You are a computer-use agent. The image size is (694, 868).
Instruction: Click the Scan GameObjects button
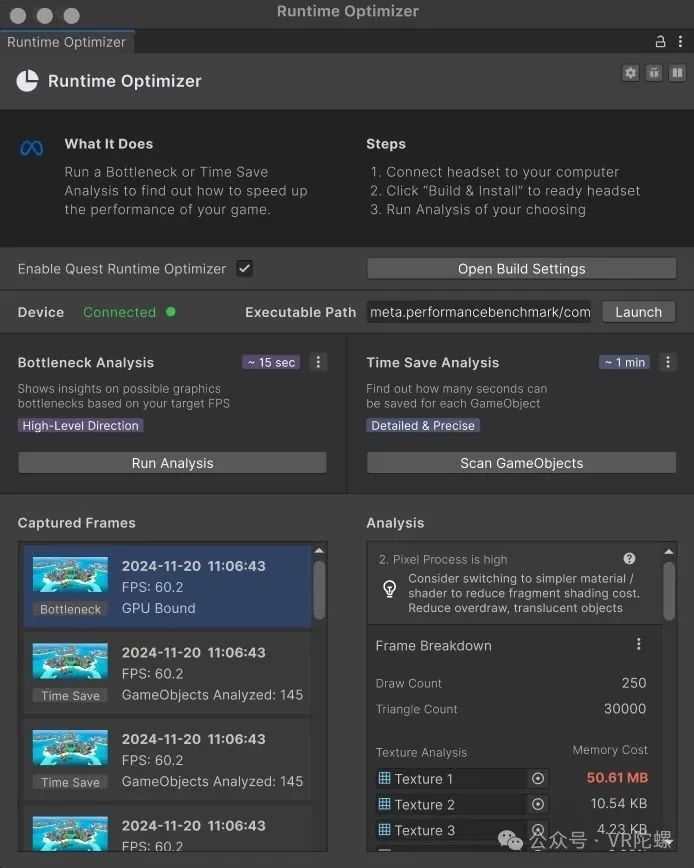(x=521, y=463)
